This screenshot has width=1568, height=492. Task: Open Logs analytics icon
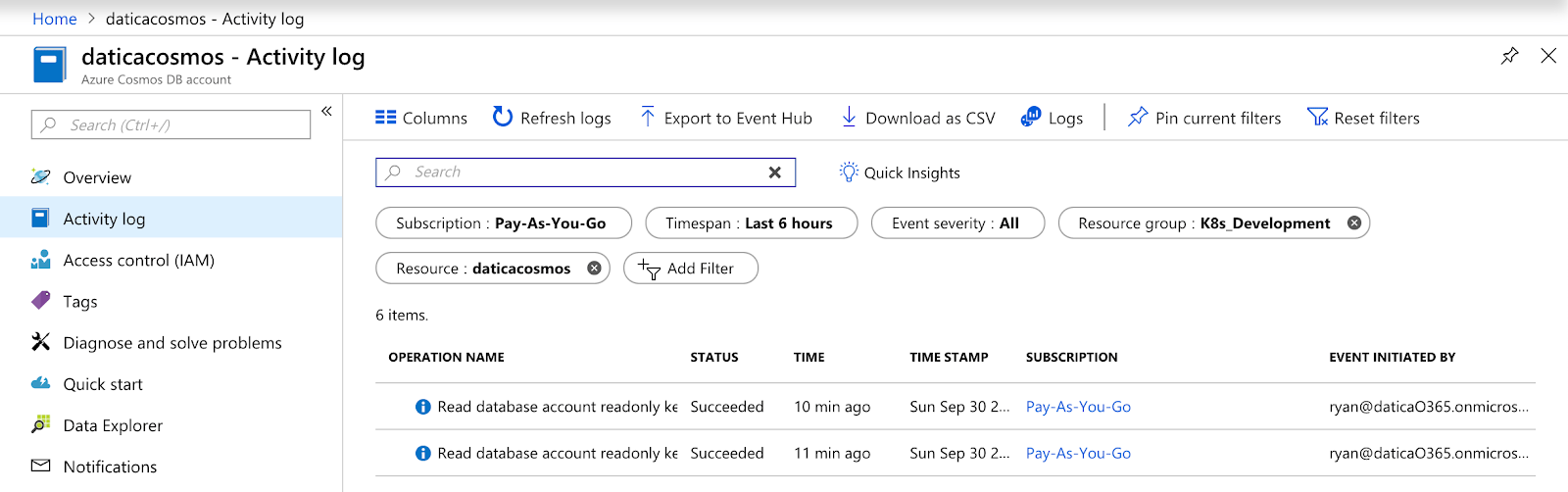(x=1031, y=118)
